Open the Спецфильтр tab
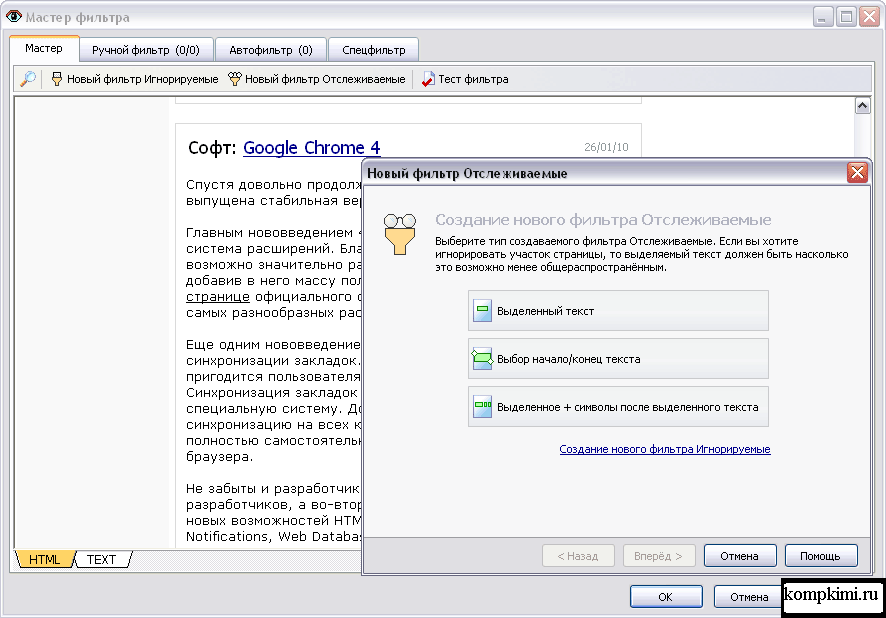Image resolution: width=886 pixels, height=618 pixels. (373, 49)
